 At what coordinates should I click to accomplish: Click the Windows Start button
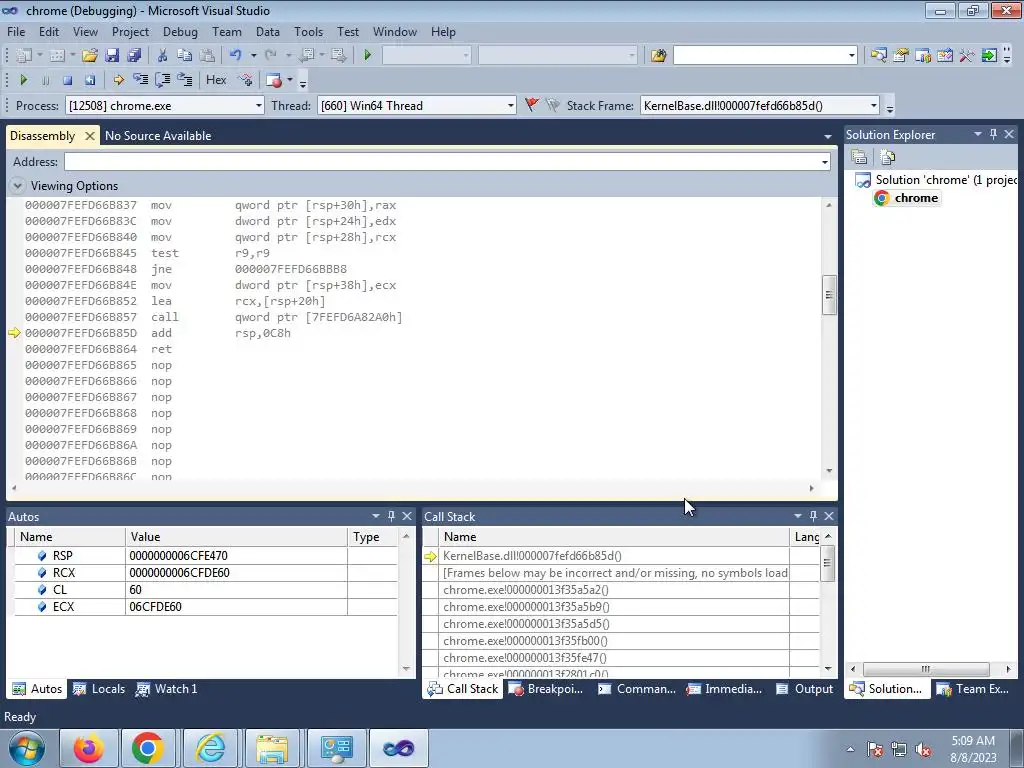click(26, 748)
